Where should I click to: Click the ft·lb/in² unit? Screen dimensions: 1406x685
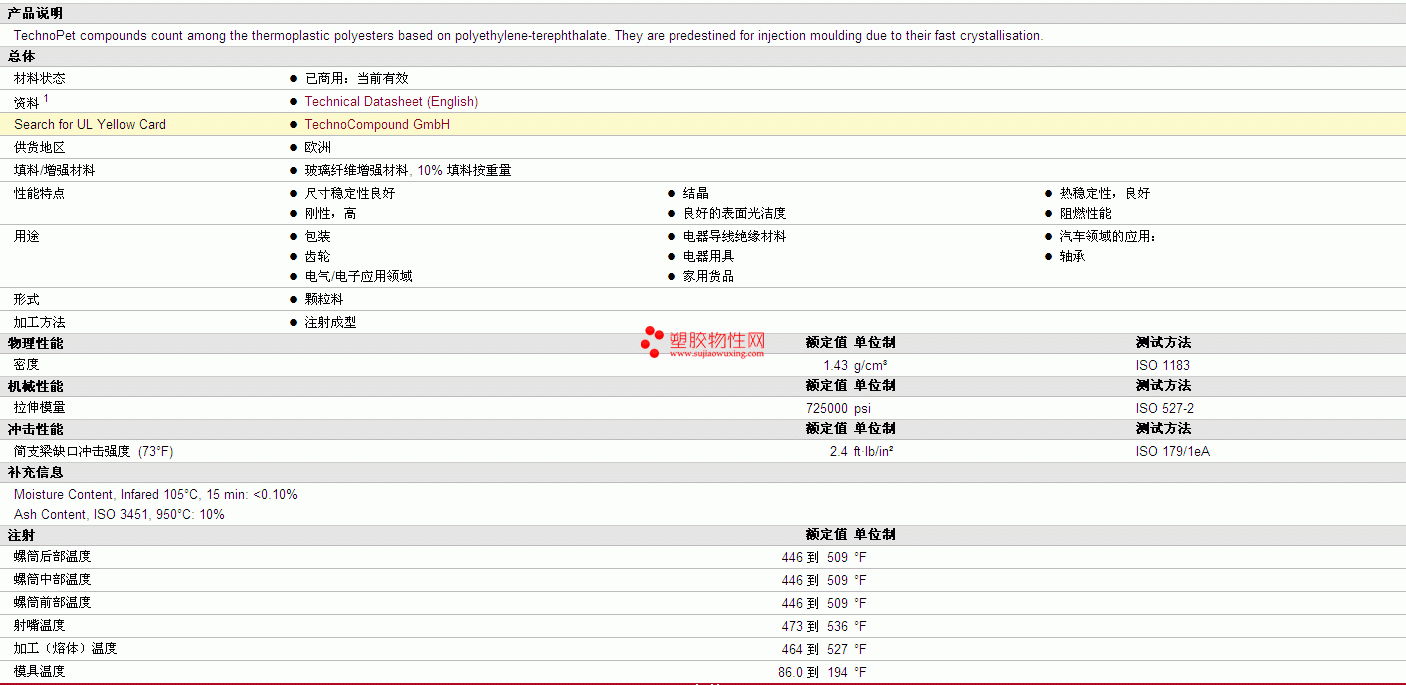(x=874, y=451)
